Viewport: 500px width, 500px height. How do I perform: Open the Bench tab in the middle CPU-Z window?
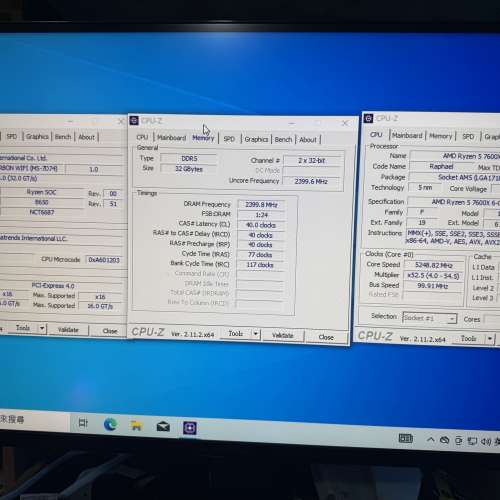283,140
